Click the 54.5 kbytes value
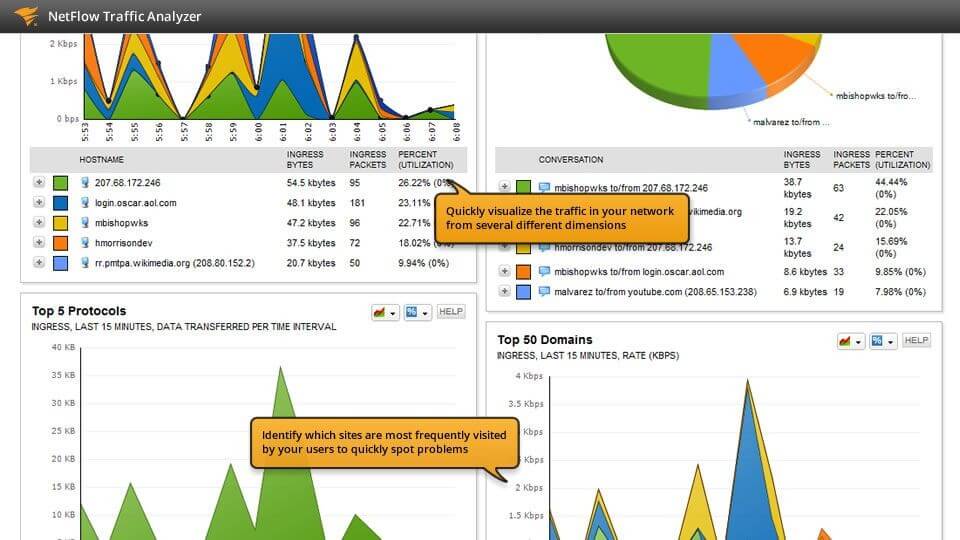 pyautogui.click(x=311, y=182)
